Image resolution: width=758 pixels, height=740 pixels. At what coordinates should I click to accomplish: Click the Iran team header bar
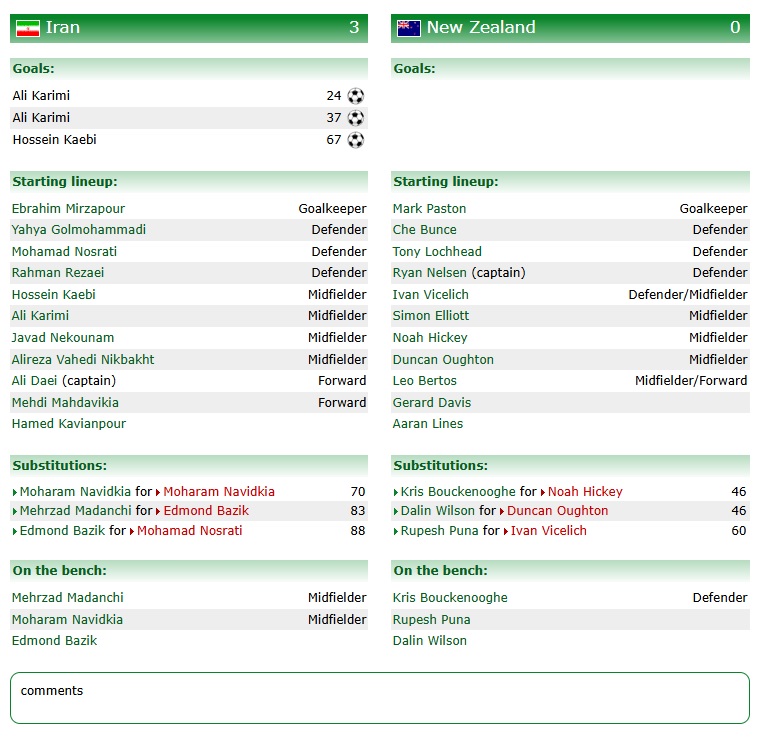click(189, 28)
